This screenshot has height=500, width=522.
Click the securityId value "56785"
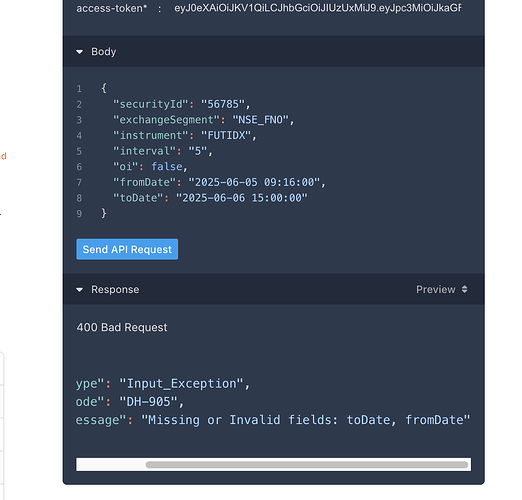point(223,104)
